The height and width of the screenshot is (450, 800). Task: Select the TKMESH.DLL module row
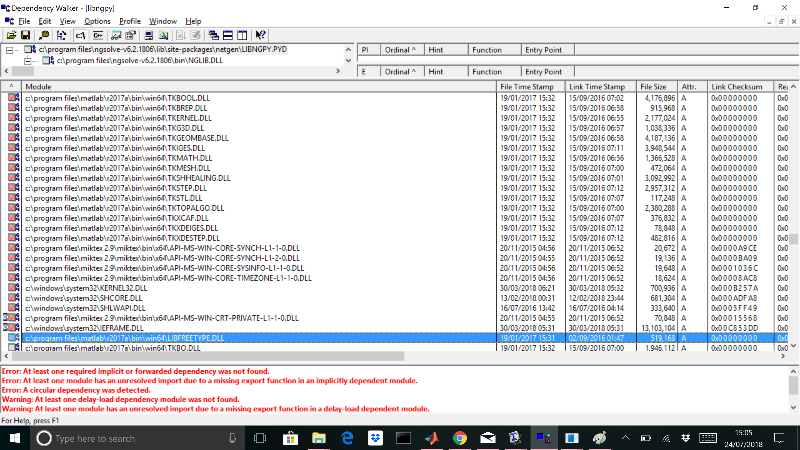pyautogui.click(x=394, y=168)
